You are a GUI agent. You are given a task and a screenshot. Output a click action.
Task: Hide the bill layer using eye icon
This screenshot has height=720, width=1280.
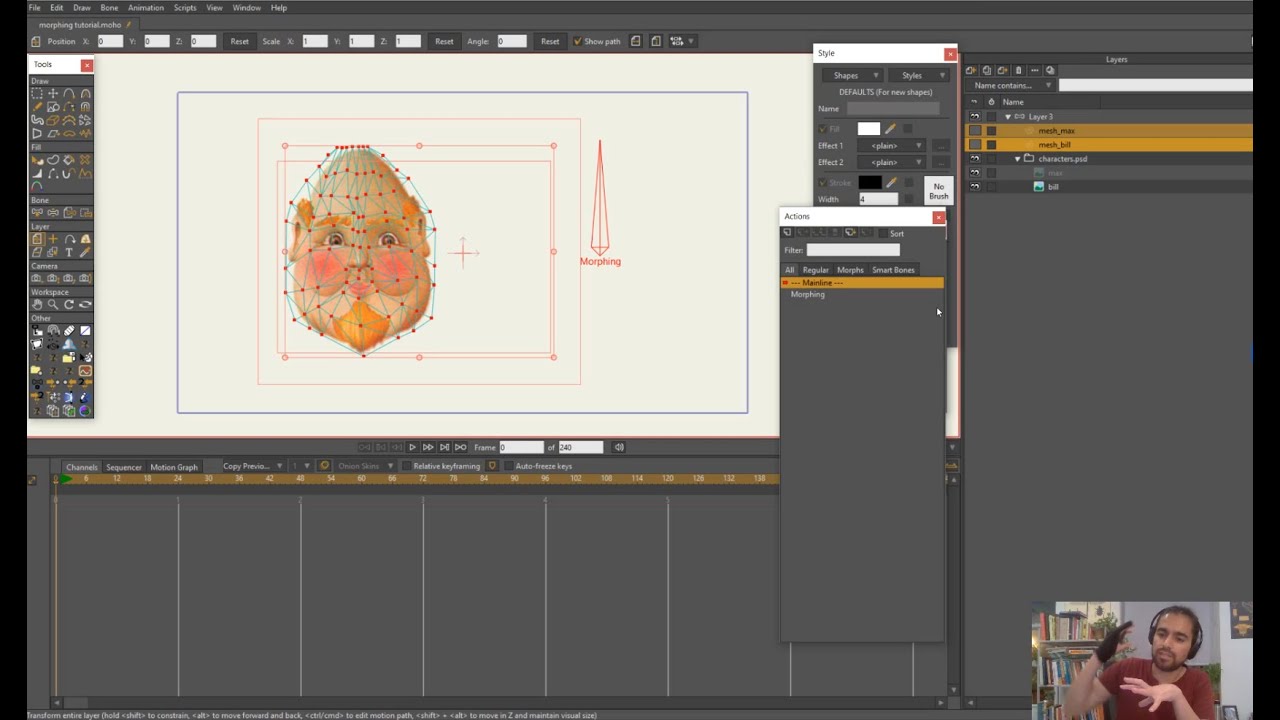975,187
